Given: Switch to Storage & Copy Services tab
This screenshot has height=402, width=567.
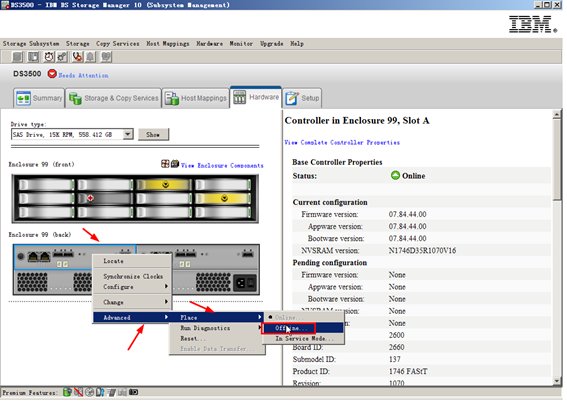Looking at the screenshot, I should coord(113,98).
